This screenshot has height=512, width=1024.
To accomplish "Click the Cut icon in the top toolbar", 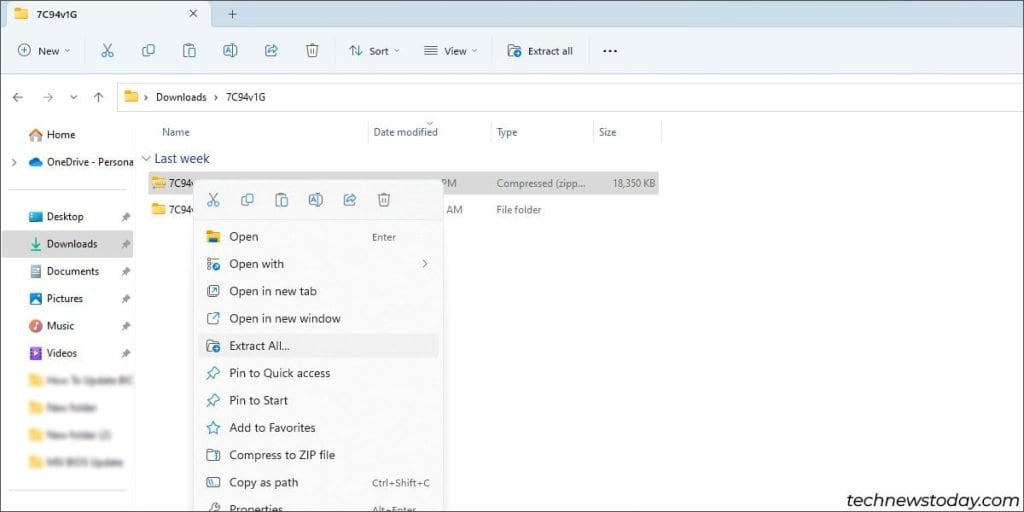I will 107,51.
